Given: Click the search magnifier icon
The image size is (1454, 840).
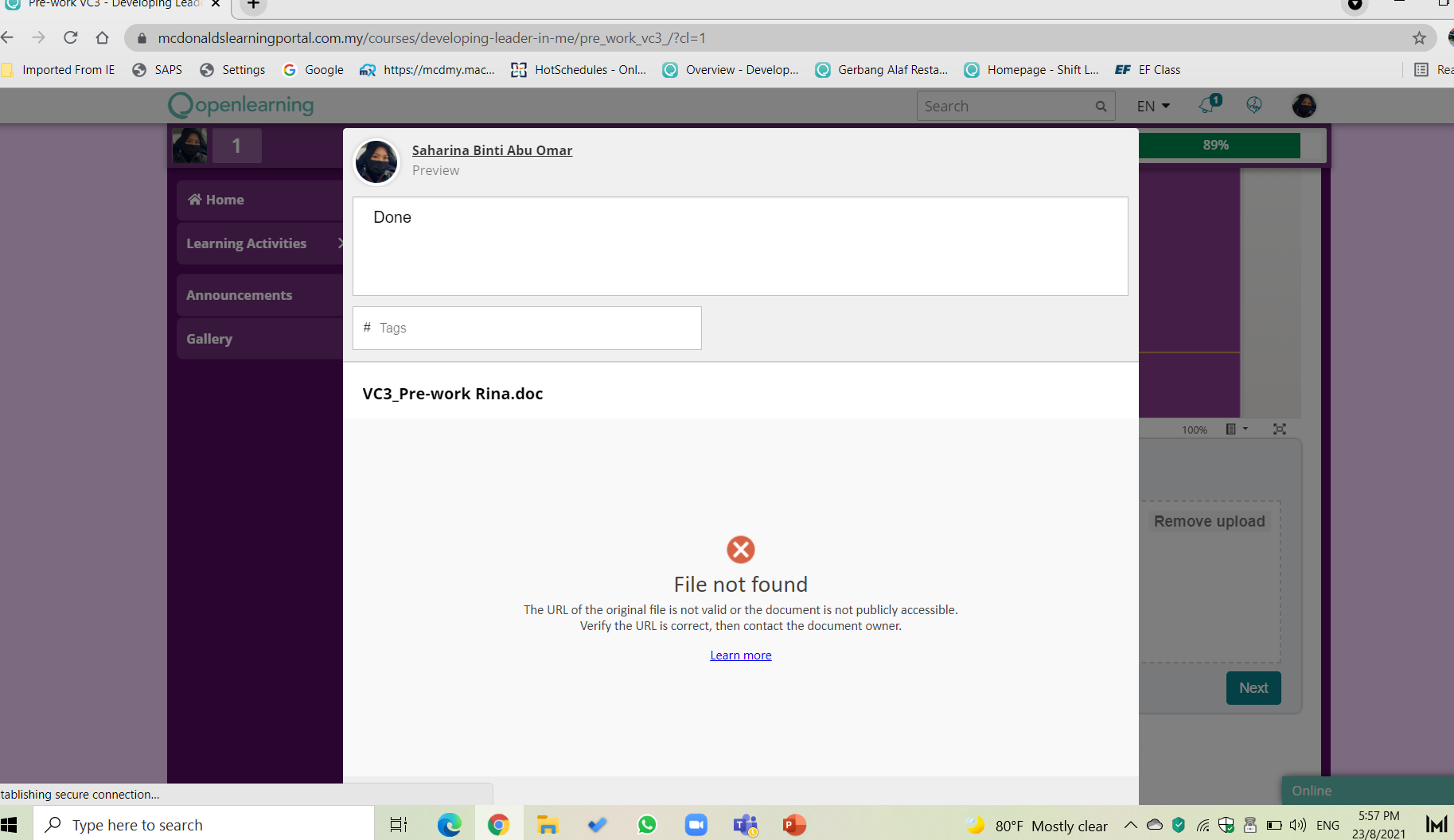Looking at the screenshot, I should point(1101,107).
